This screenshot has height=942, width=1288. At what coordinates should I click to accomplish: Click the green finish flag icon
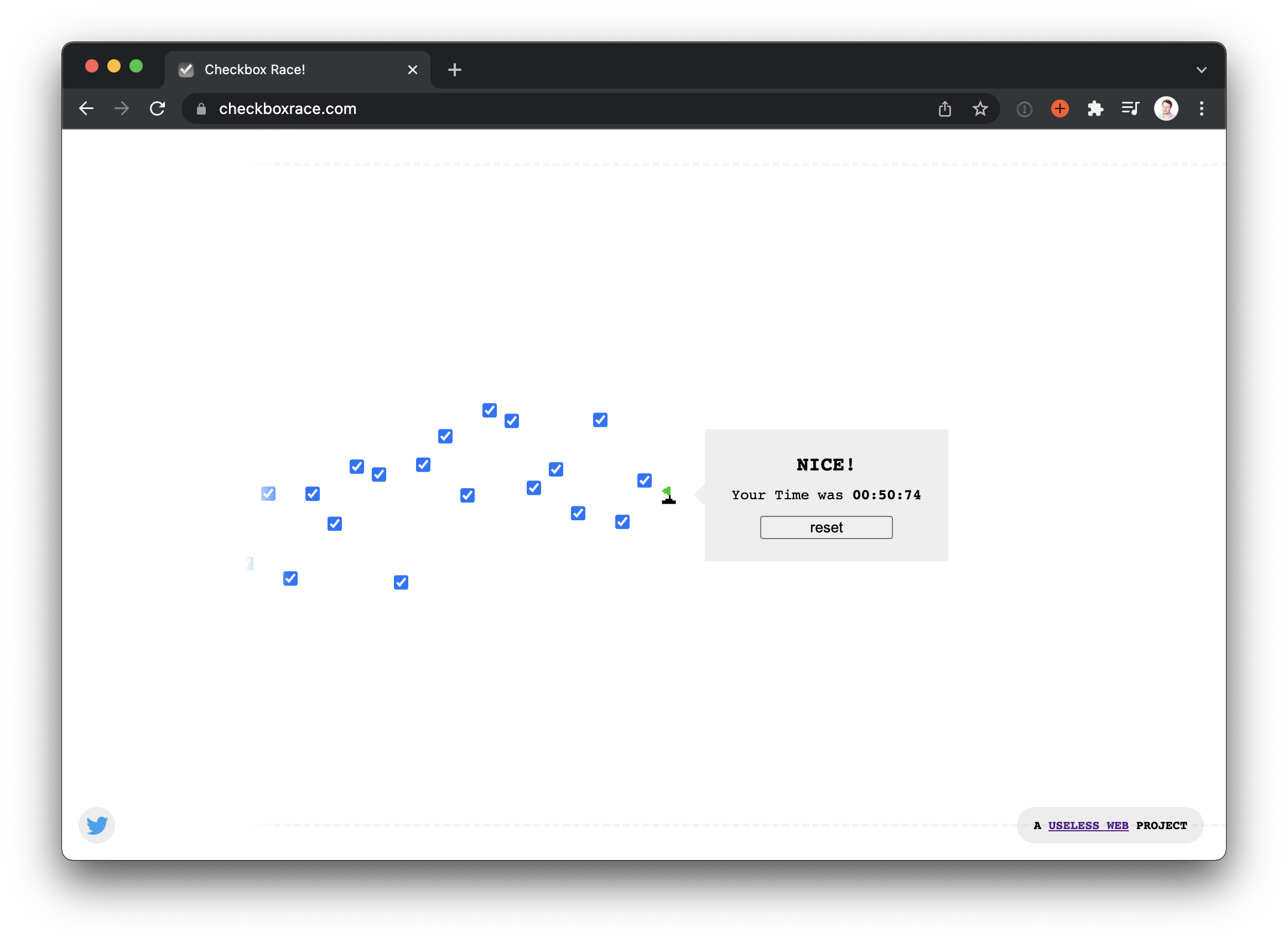tap(668, 495)
